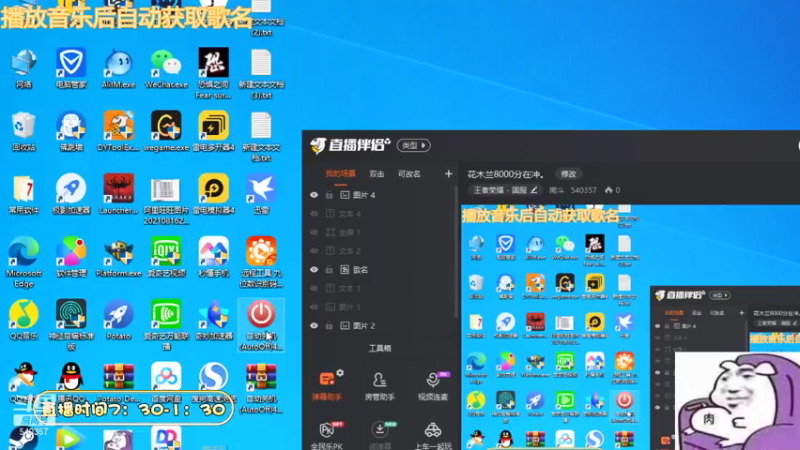The height and width of the screenshot is (450, 800).
Task: Show the 文本 4 source layer
Action: [314, 214]
